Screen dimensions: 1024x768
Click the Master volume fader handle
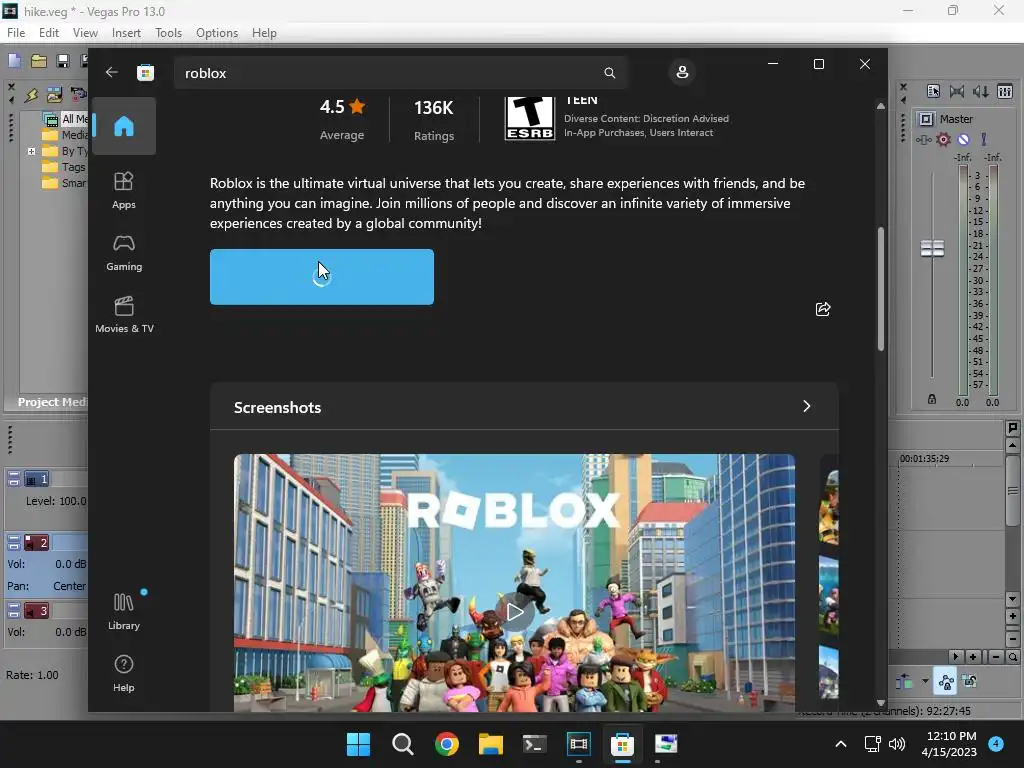(932, 248)
